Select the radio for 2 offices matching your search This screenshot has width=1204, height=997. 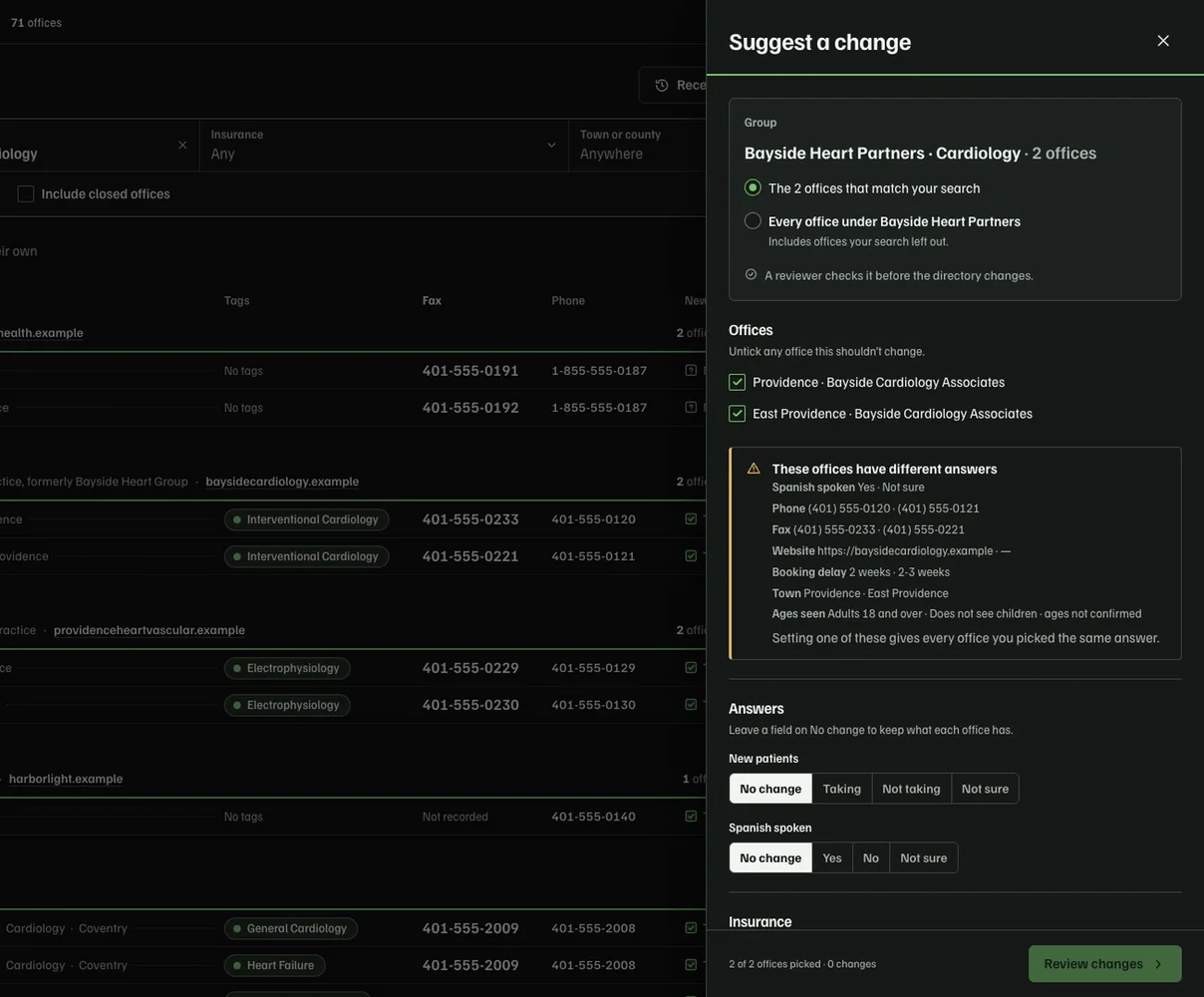[x=752, y=187]
